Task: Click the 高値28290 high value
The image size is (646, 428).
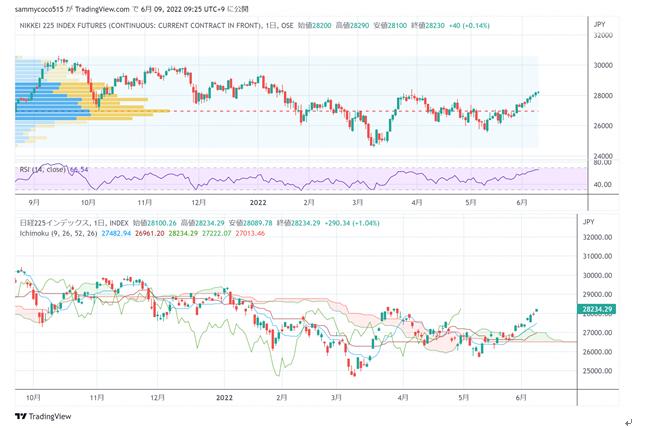Action: 352,26
